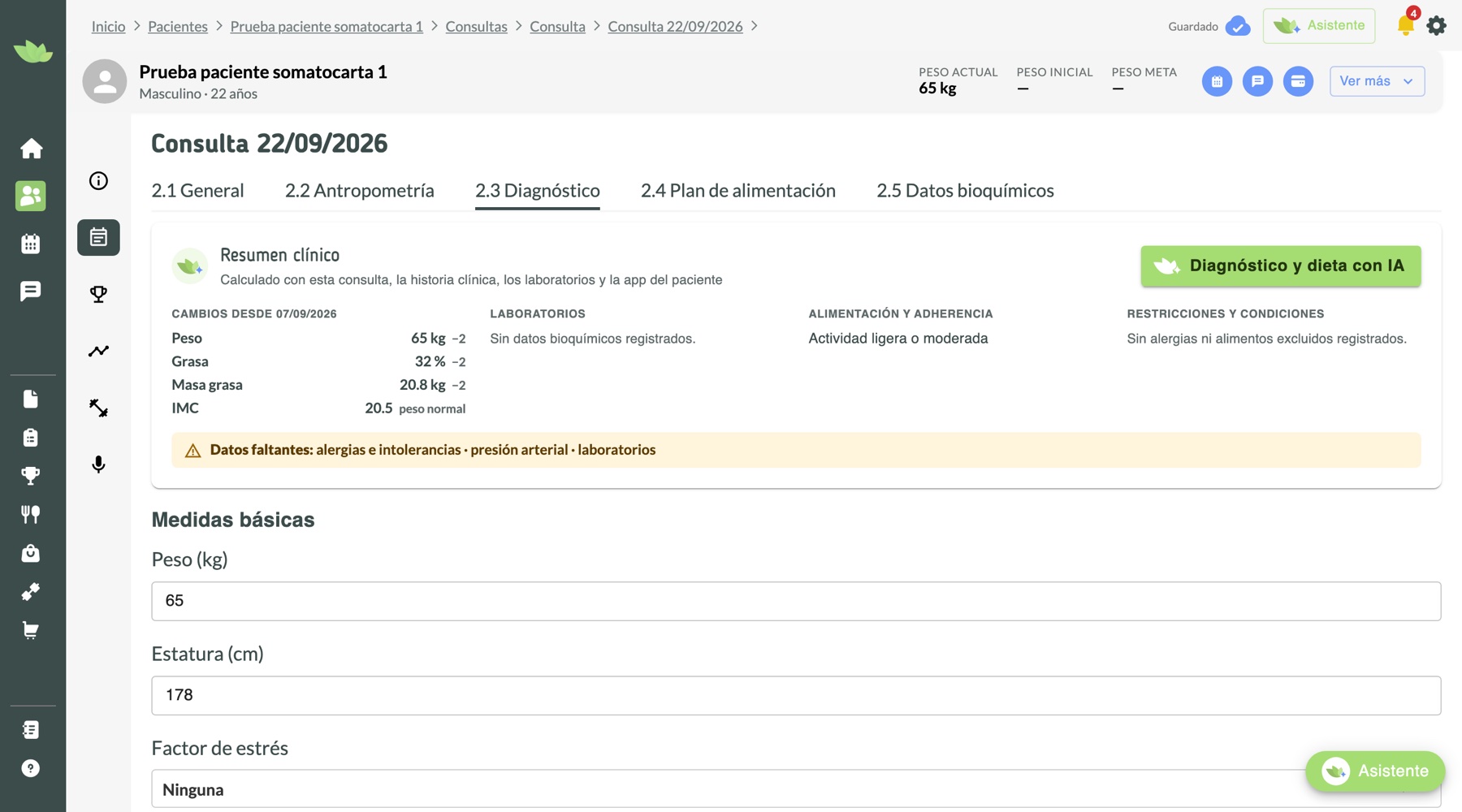Image resolution: width=1462 pixels, height=812 pixels.
Task: Open the fork and spoon meals icon
Action: [31, 514]
